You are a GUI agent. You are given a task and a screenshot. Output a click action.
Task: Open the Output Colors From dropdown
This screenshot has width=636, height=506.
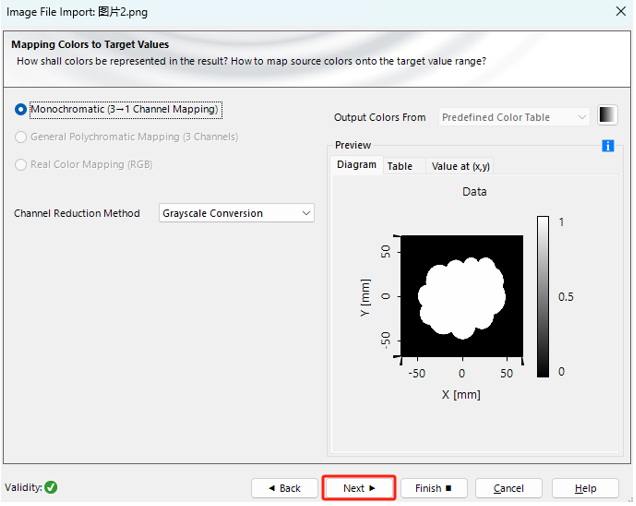coord(514,117)
